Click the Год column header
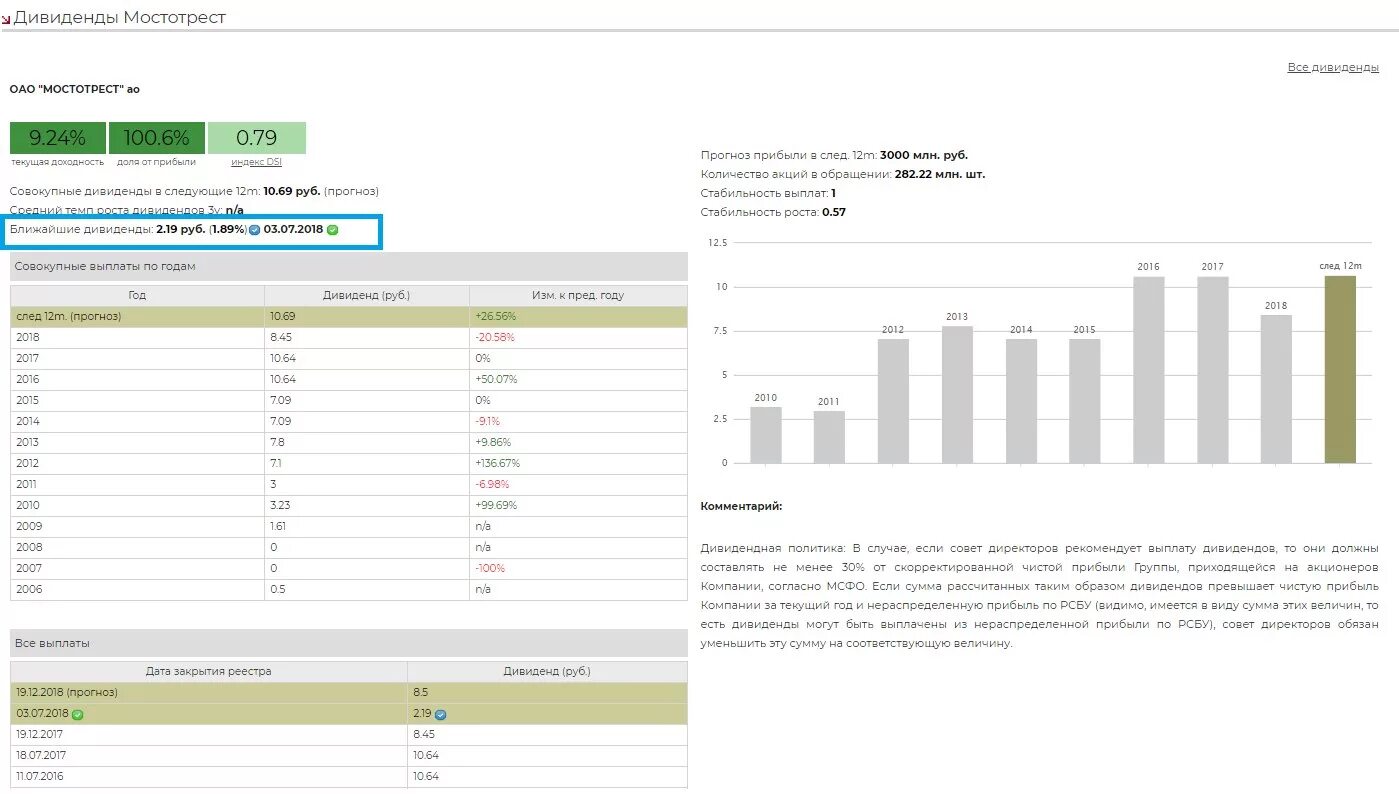The width and height of the screenshot is (1399, 794). pyautogui.click(x=137, y=295)
